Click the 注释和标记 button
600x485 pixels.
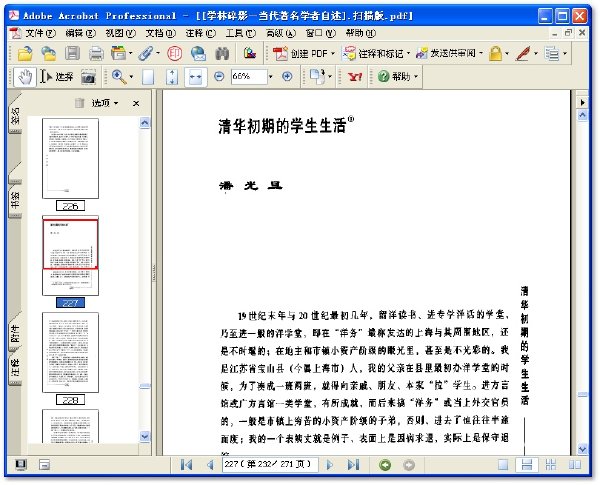377,53
